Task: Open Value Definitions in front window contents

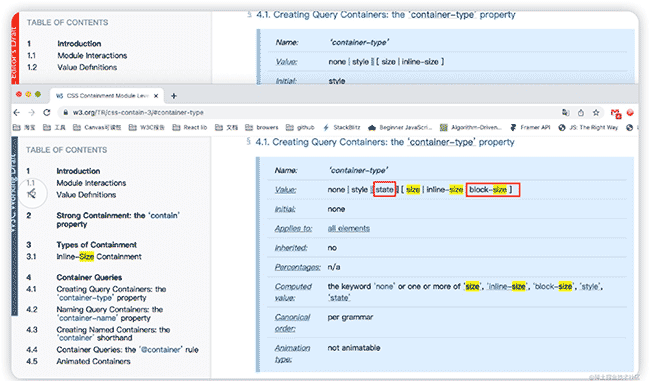Action: (x=86, y=194)
